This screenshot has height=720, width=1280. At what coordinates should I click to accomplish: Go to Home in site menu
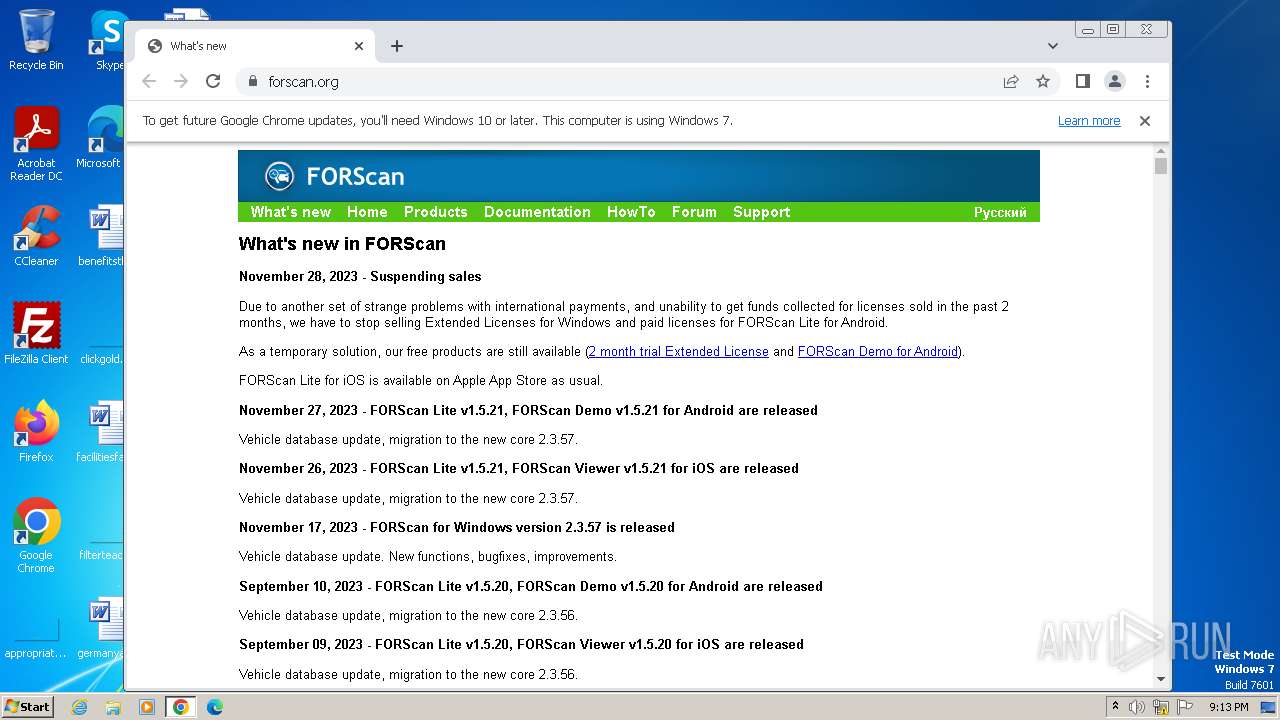[367, 212]
